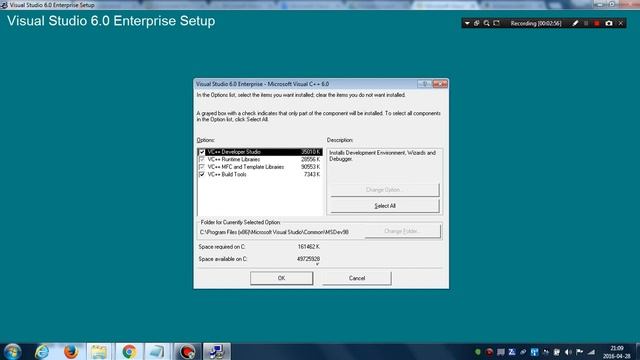Screen dimensions: 640x360
Task: Close the recording toolbar with X
Action: (x=621, y=23)
